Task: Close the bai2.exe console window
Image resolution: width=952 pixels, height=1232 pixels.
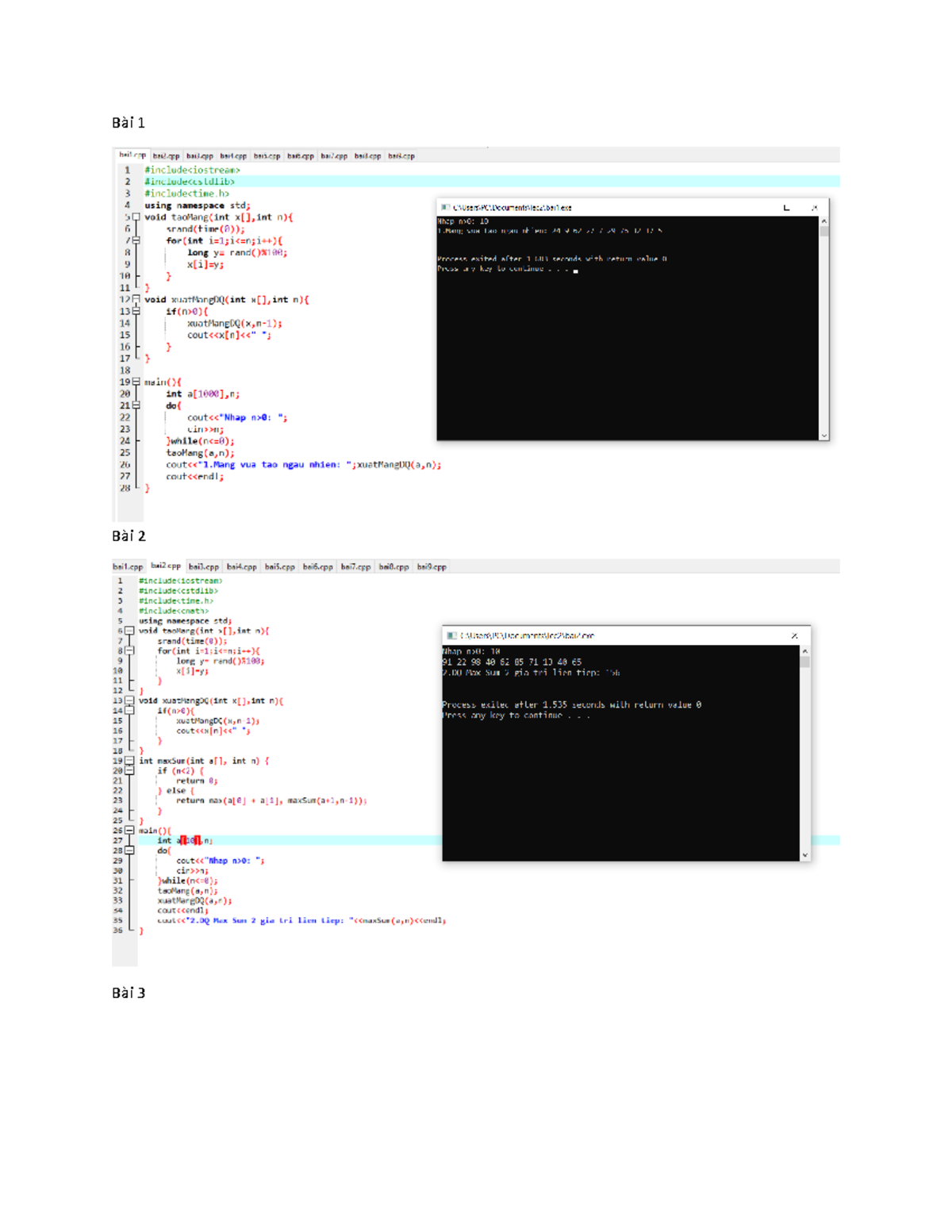Action: (x=794, y=635)
